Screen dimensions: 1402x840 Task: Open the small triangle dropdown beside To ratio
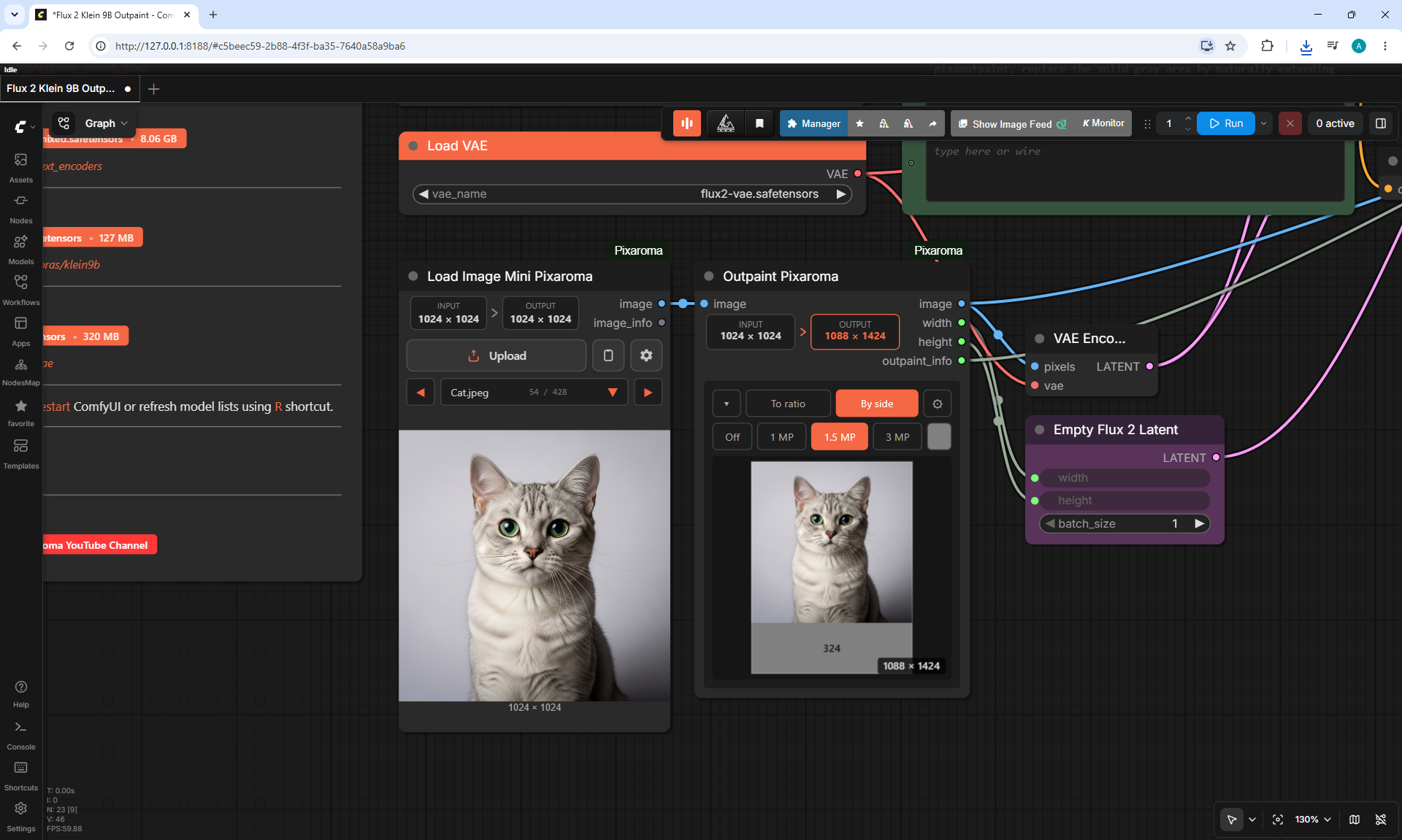(x=727, y=404)
